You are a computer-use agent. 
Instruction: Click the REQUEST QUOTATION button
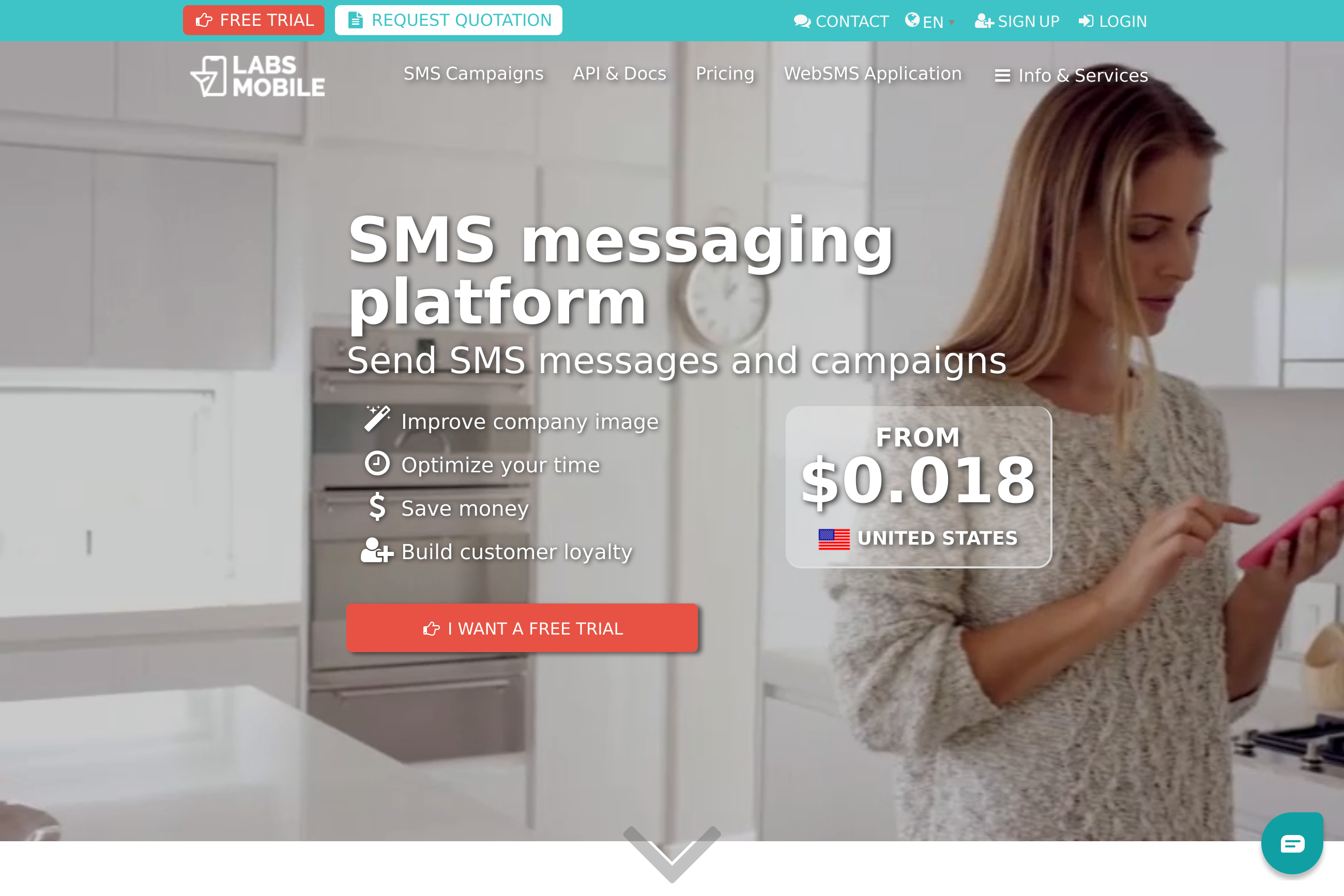449,21
